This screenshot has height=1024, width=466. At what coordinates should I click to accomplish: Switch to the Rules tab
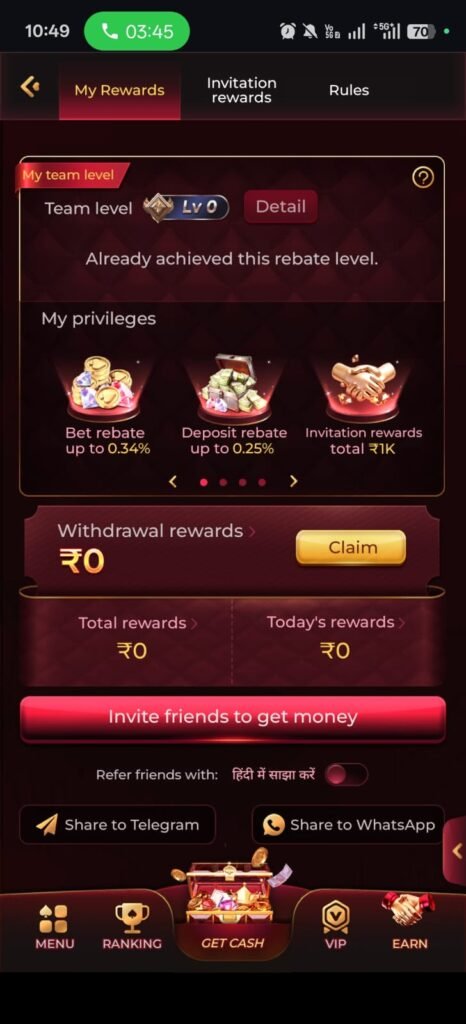349,90
